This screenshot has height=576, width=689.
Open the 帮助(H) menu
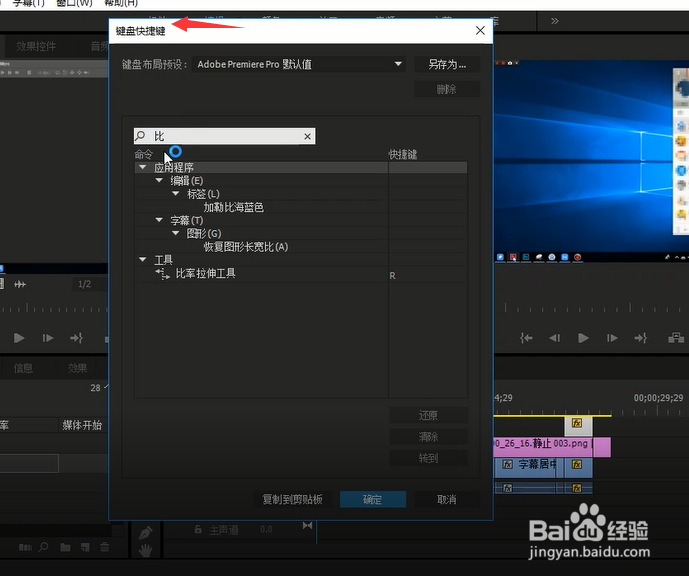tap(121, 3)
